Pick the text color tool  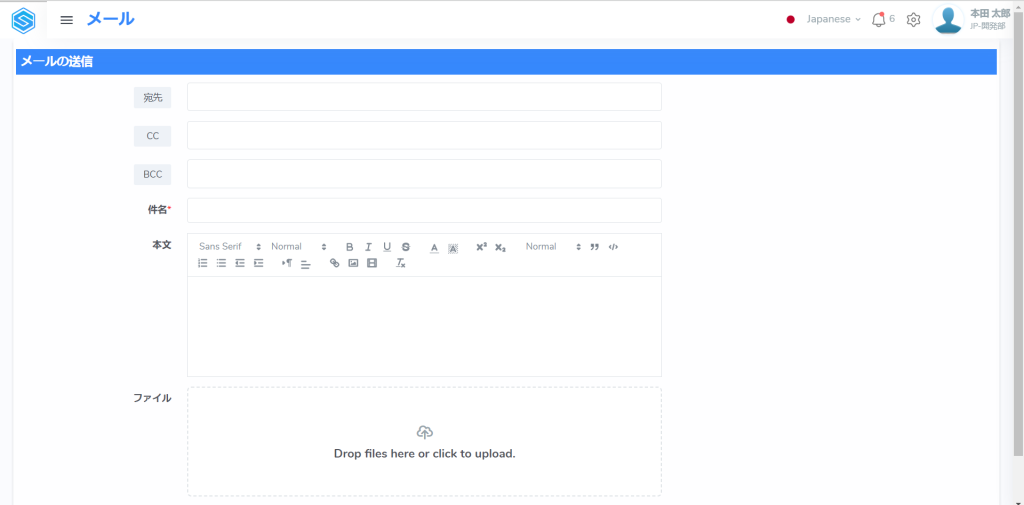tap(434, 247)
